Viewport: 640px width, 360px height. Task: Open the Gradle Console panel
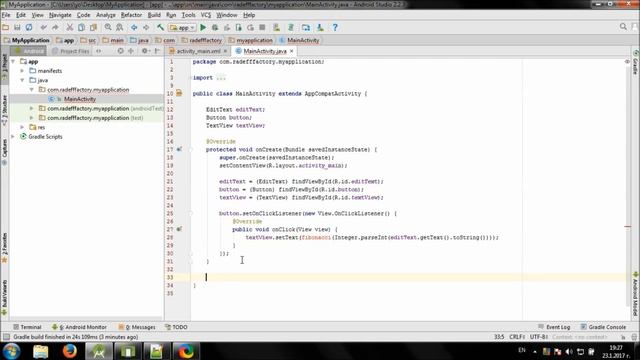click(603, 327)
